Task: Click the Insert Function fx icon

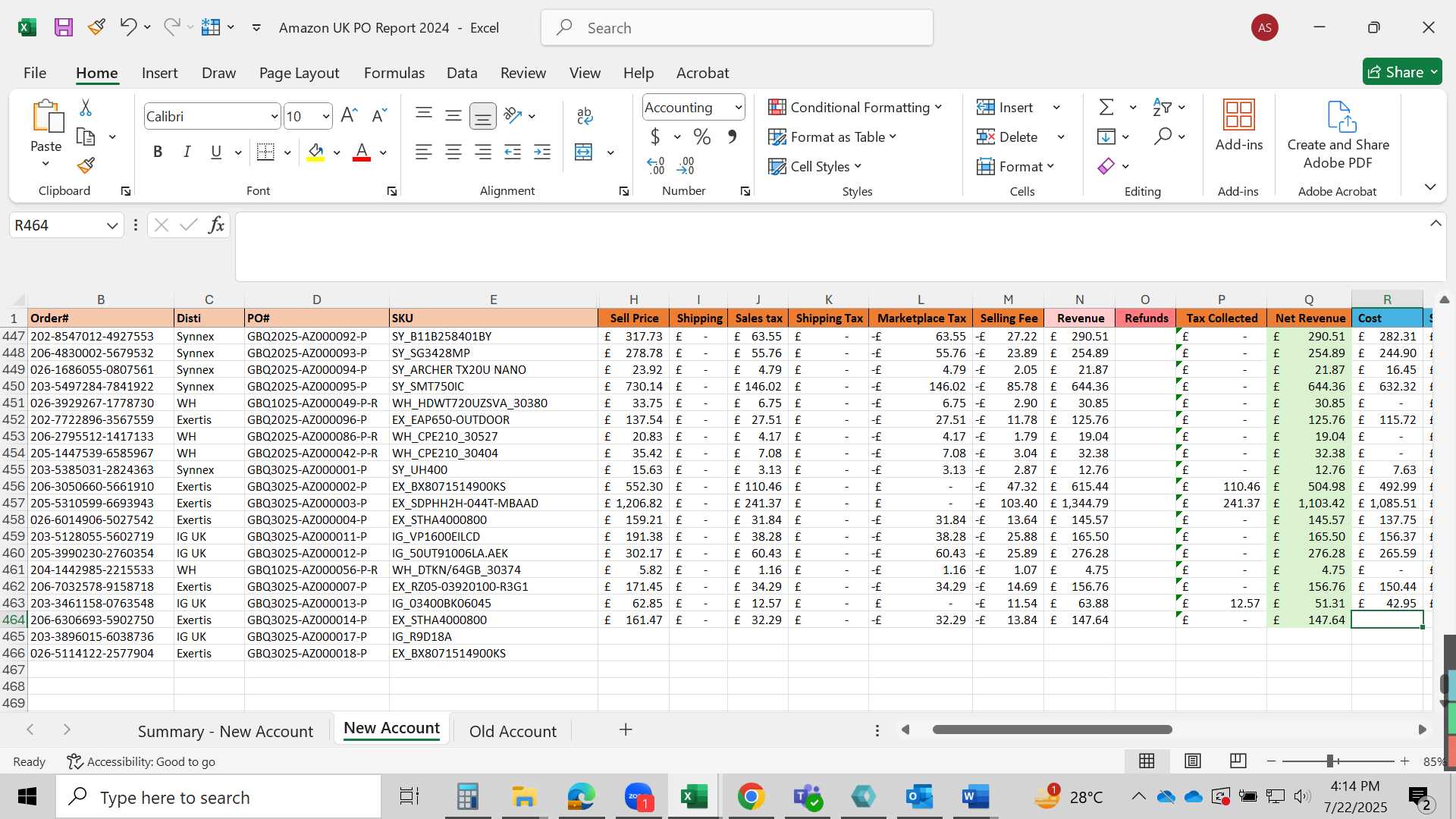Action: point(216,225)
